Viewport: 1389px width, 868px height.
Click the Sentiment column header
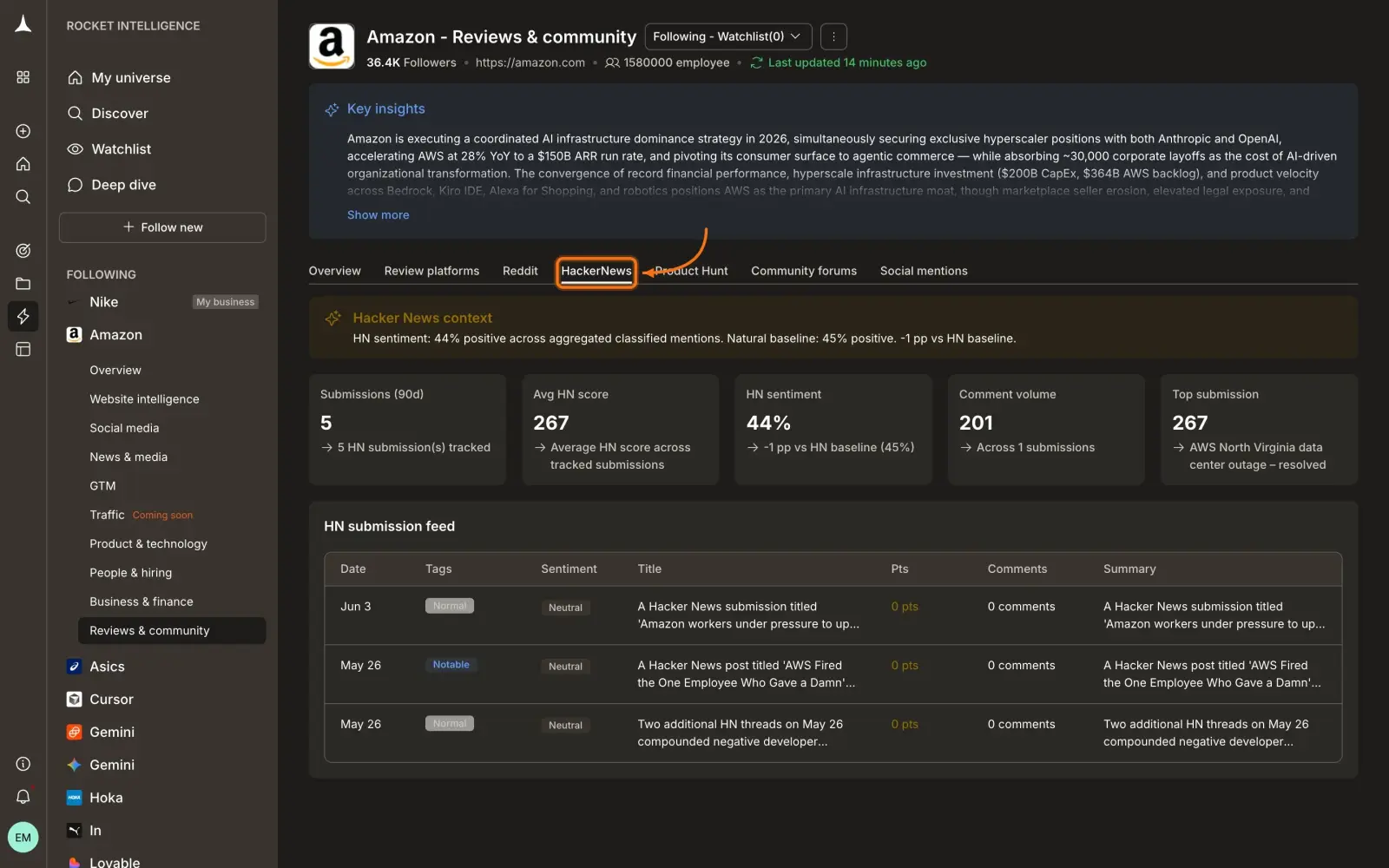point(569,569)
